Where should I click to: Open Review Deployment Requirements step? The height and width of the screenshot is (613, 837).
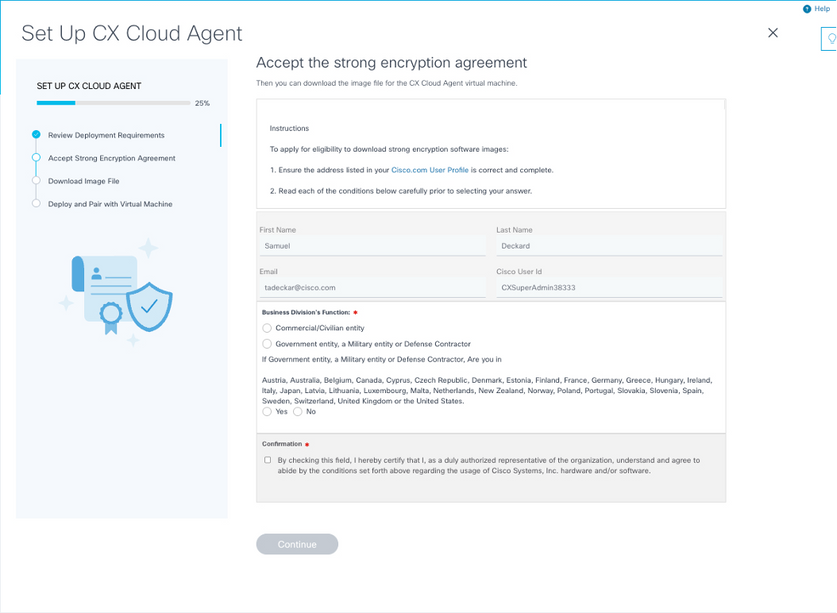click(106, 135)
